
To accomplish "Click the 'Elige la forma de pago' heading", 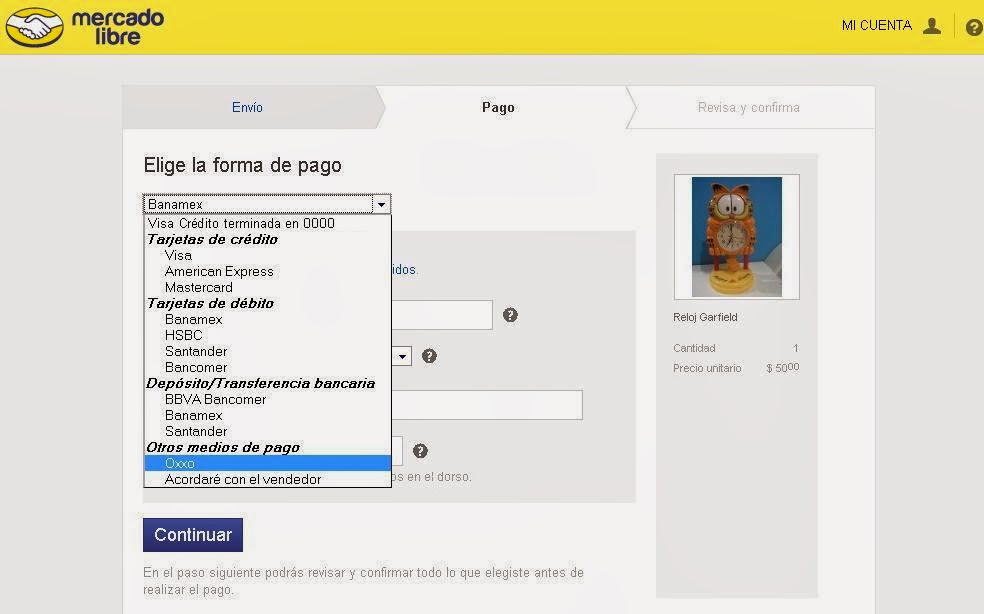I will click(x=243, y=165).
